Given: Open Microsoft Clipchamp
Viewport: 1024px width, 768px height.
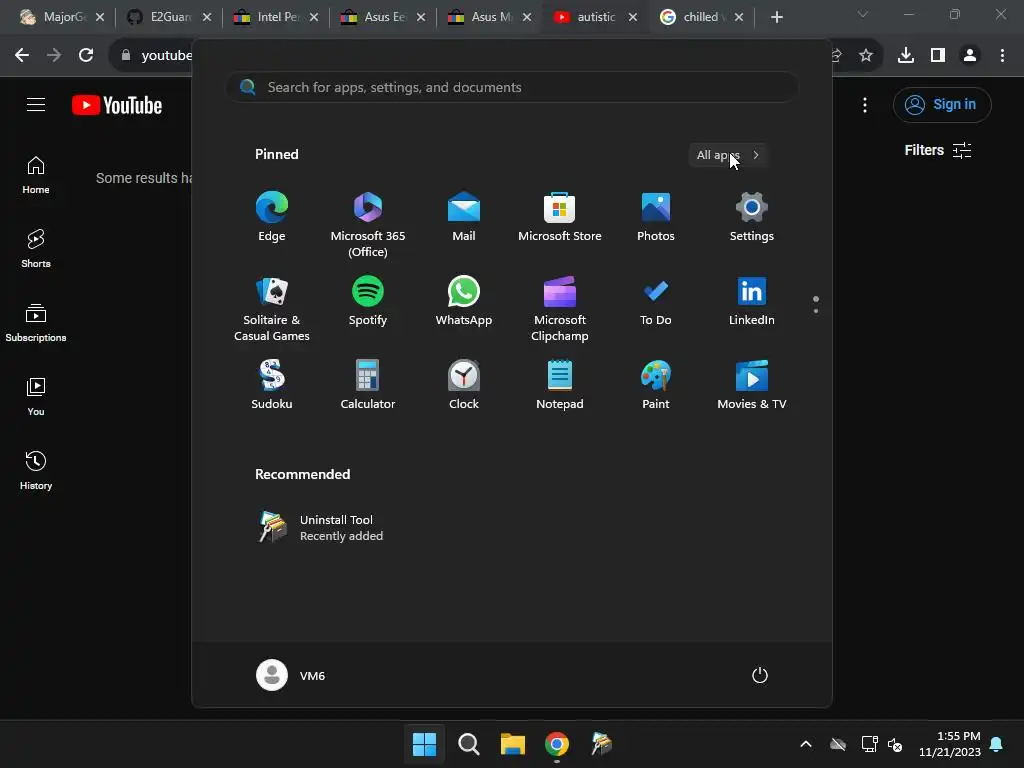Looking at the screenshot, I should coord(560,308).
